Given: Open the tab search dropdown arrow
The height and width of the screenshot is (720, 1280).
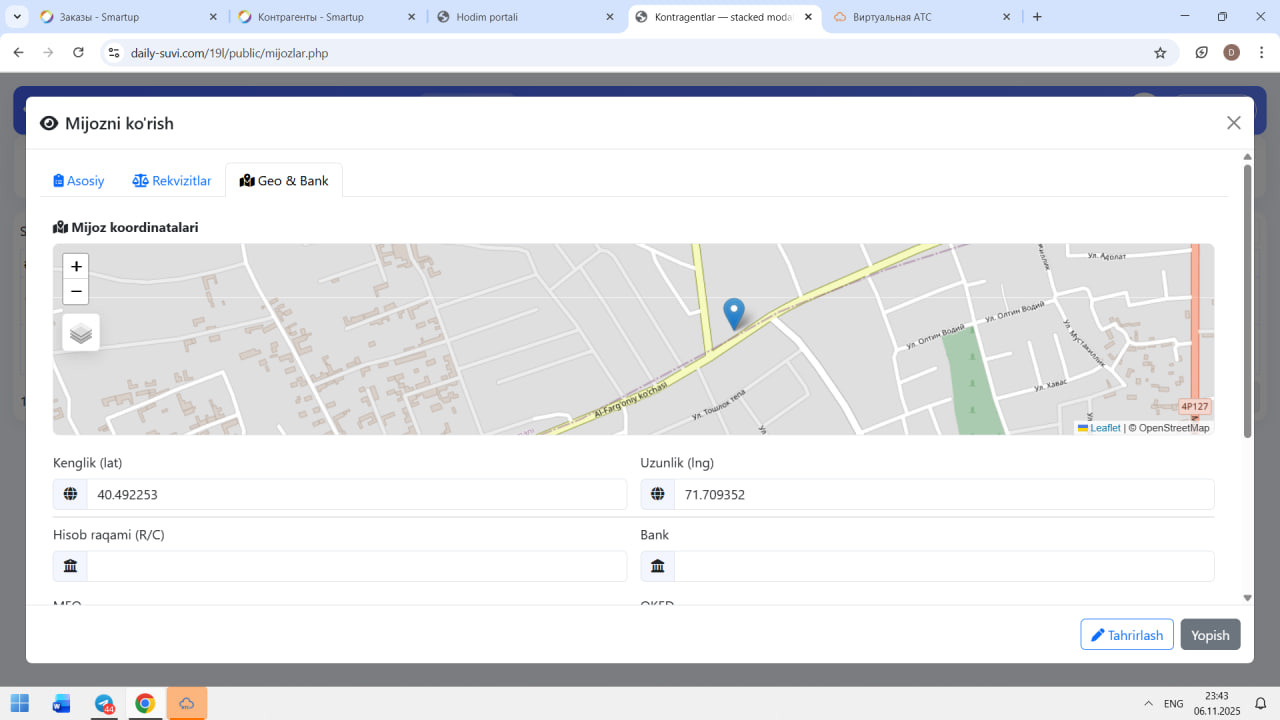Looking at the screenshot, I should [x=17, y=17].
